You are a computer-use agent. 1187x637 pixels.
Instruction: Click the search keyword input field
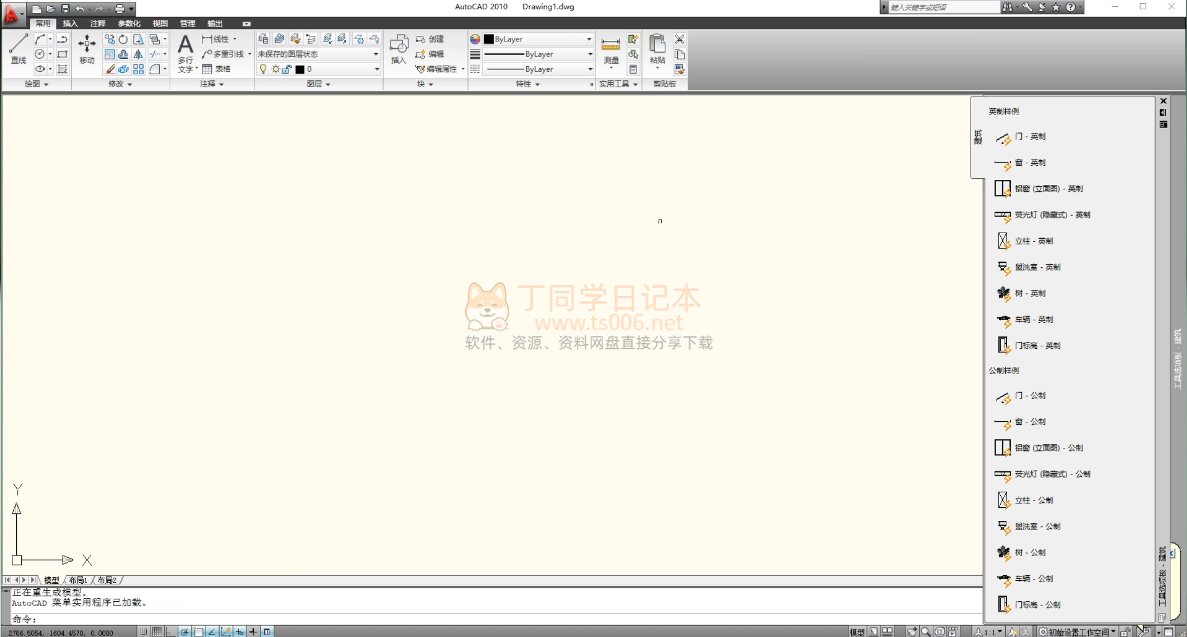point(943,7)
